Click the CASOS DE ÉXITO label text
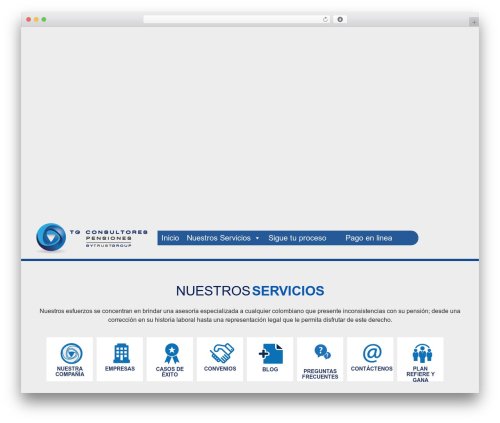Viewport: 500px width, 423px height. pyautogui.click(x=170, y=372)
